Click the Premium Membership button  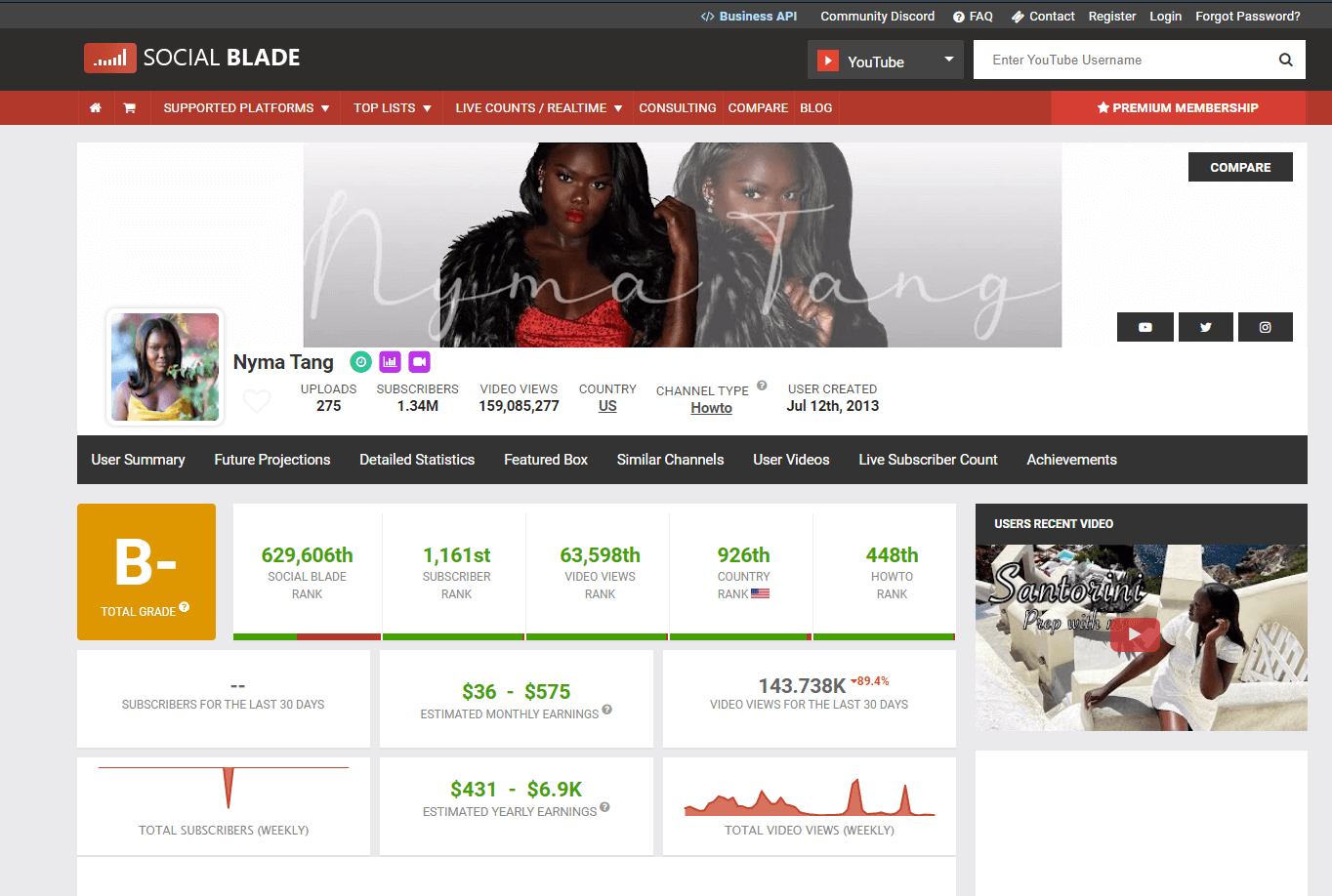point(1178,107)
